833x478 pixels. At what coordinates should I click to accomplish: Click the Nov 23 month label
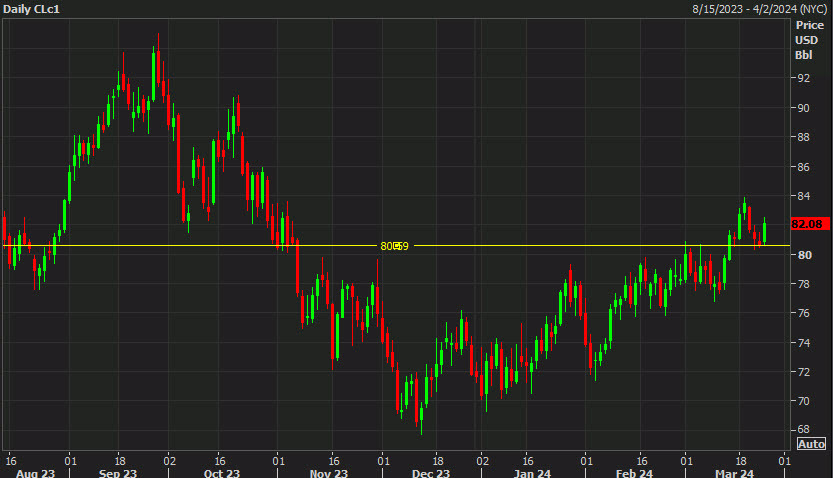[329, 473]
